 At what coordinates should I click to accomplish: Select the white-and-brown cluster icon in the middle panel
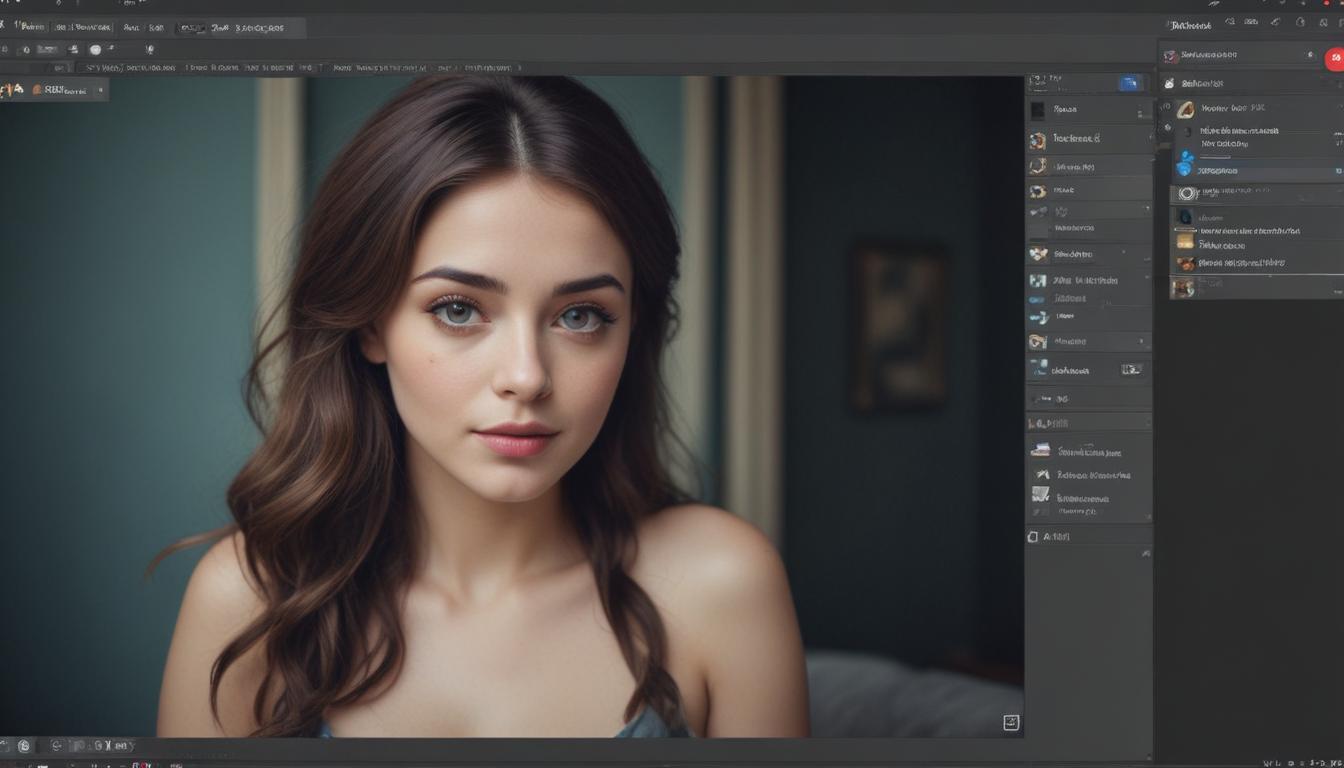tap(1038, 254)
